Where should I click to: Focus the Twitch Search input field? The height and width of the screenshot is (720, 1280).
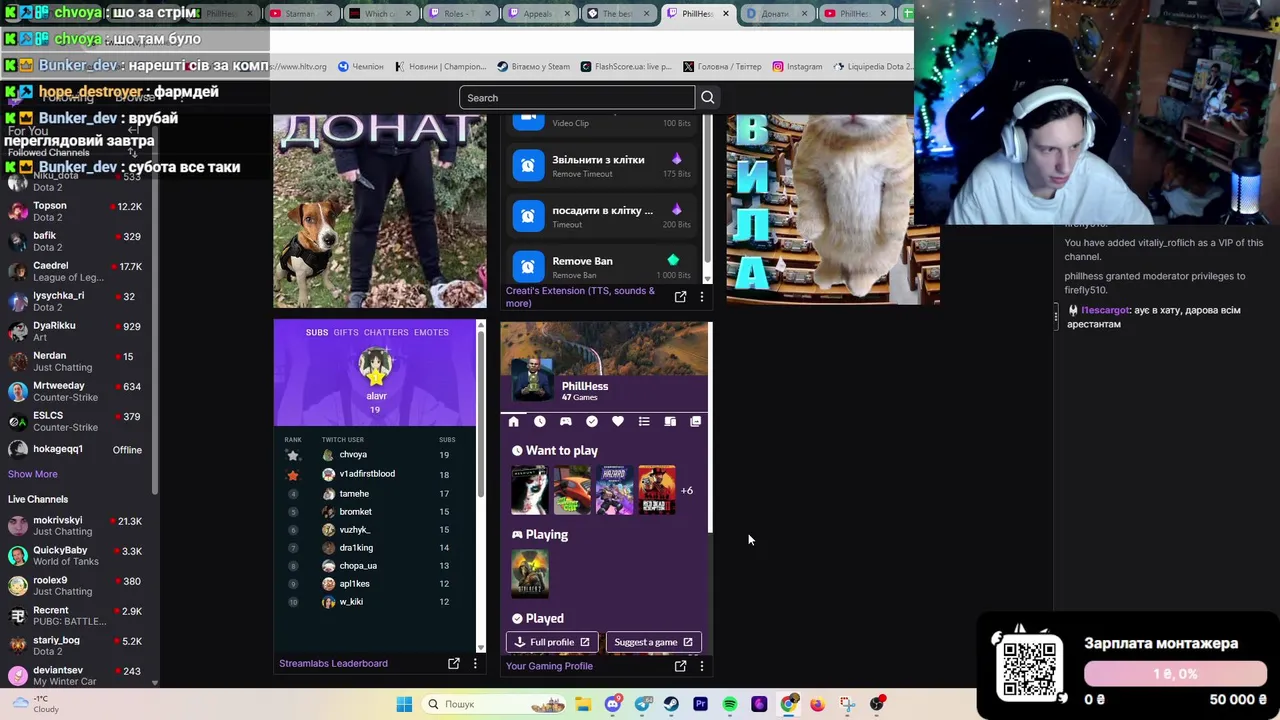577,97
